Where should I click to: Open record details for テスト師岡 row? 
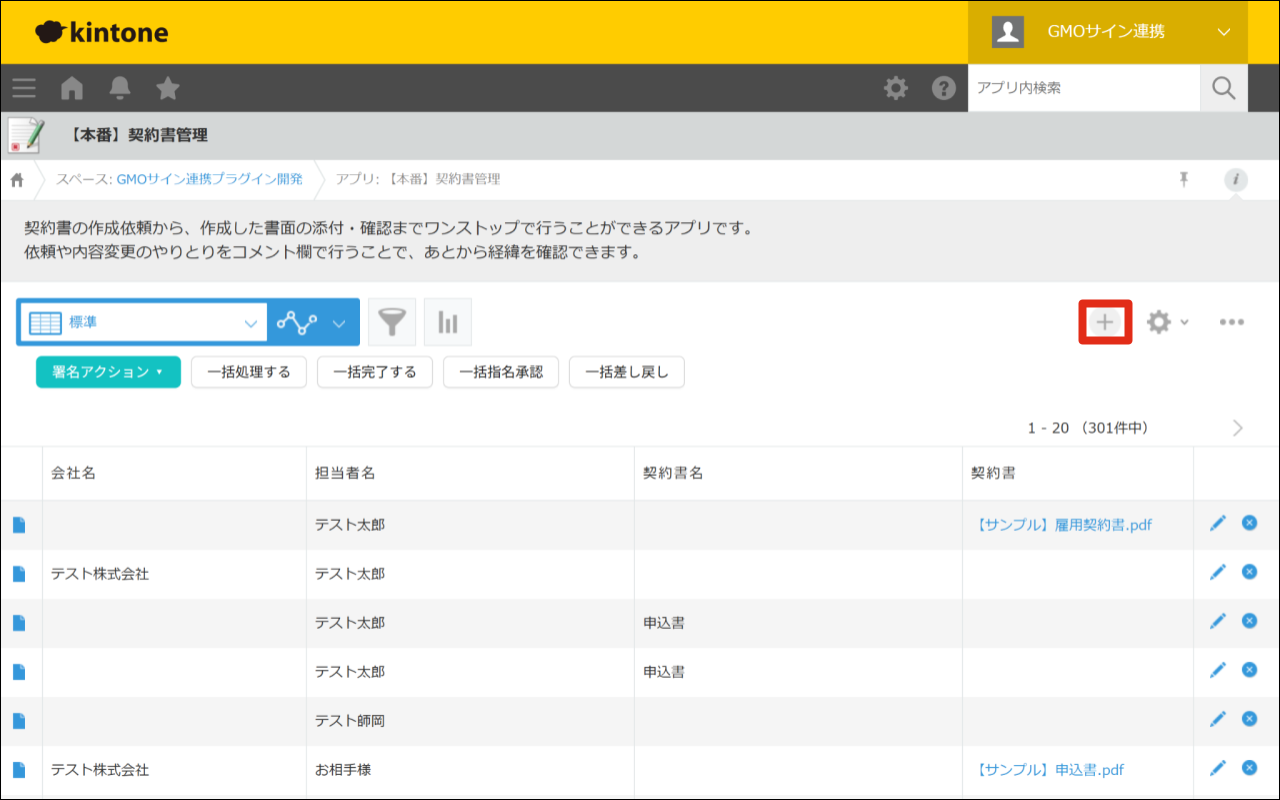click(19, 721)
